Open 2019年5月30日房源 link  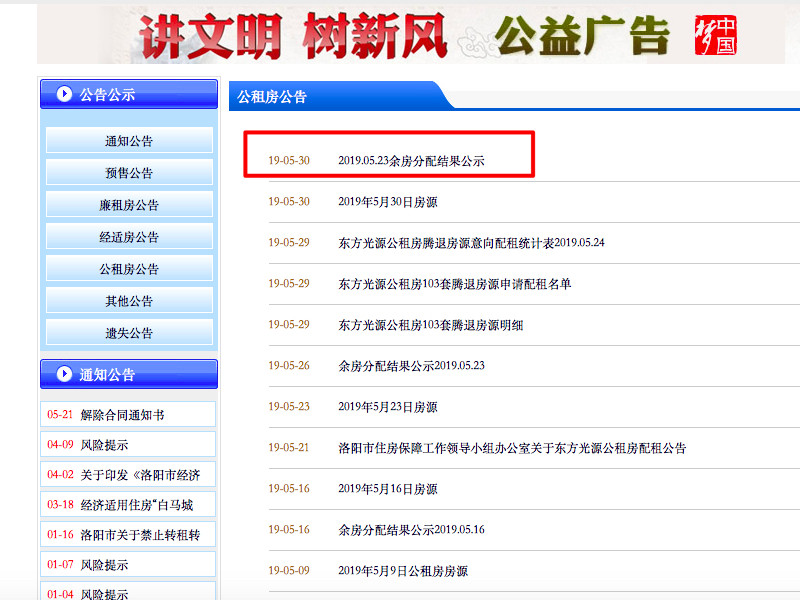tap(387, 201)
